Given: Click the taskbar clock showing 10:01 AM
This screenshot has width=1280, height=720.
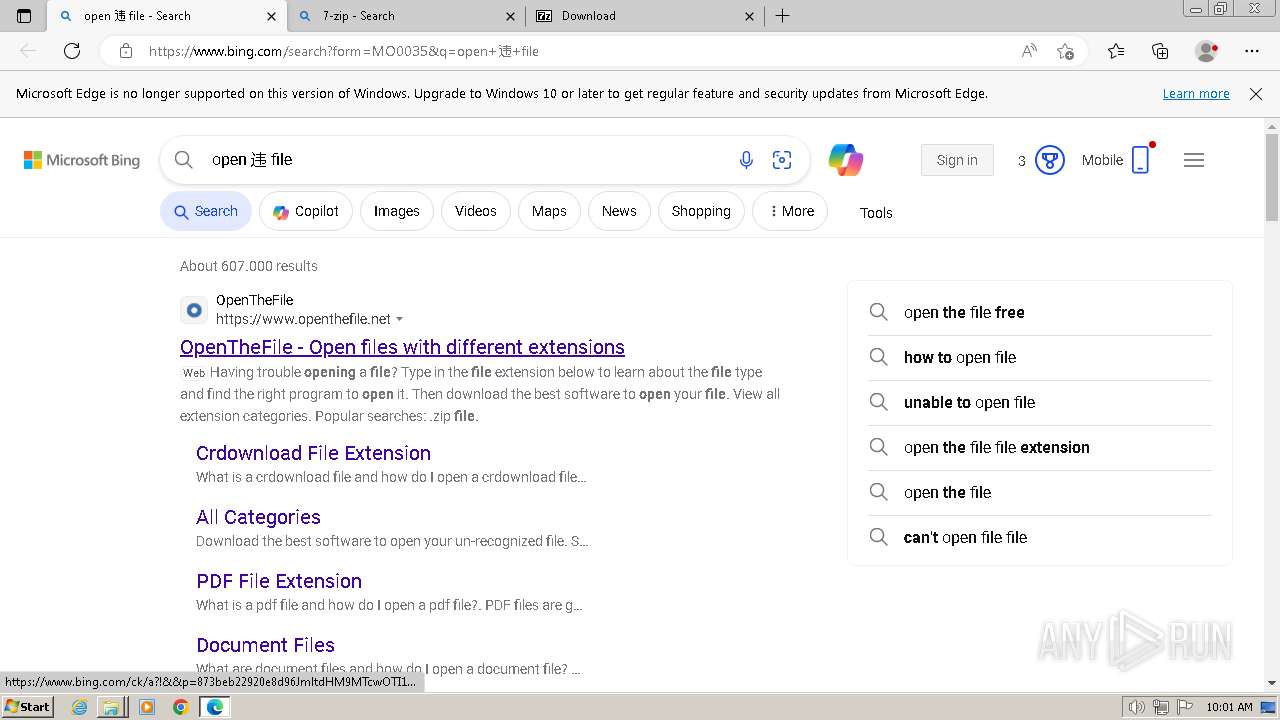Looking at the screenshot, I should tap(1229, 707).
